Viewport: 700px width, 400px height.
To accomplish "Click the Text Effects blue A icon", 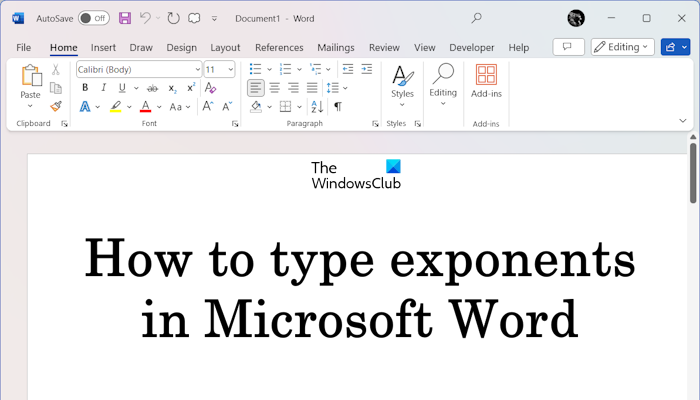I will [x=85, y=107].
